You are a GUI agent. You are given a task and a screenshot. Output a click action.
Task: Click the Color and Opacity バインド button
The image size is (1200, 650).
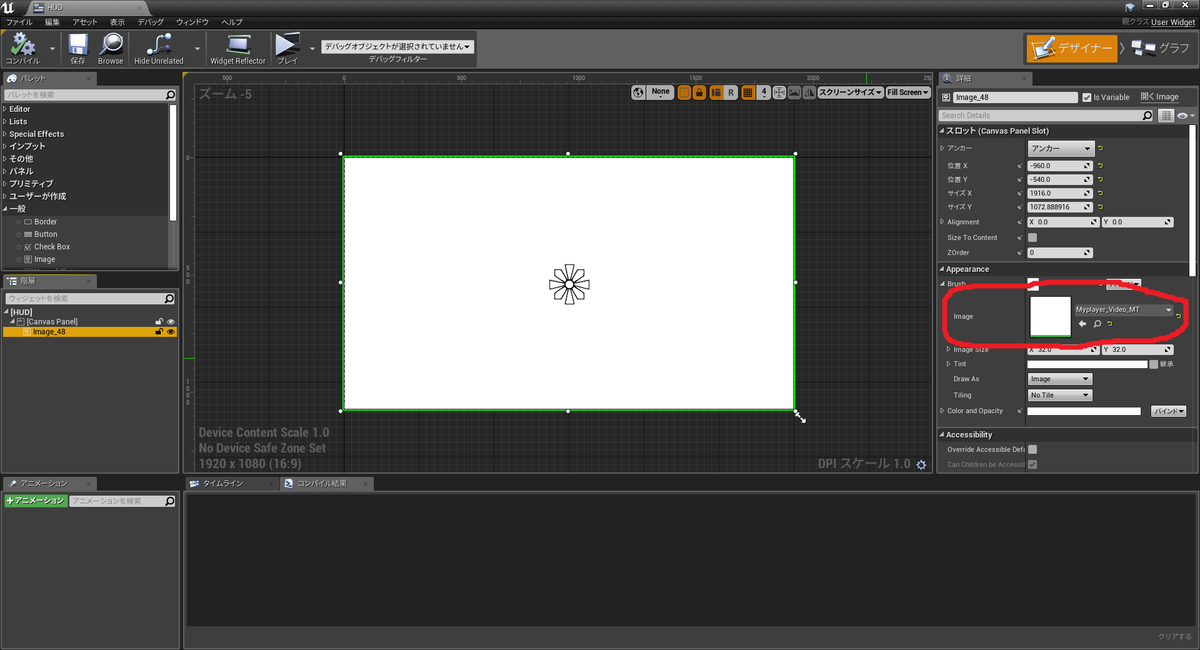[1168, 411]
